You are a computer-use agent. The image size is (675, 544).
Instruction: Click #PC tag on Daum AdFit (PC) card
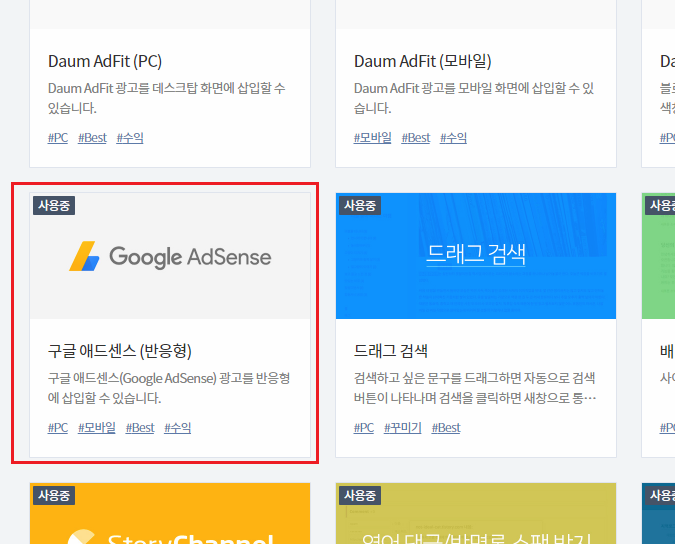coord(58,138)
